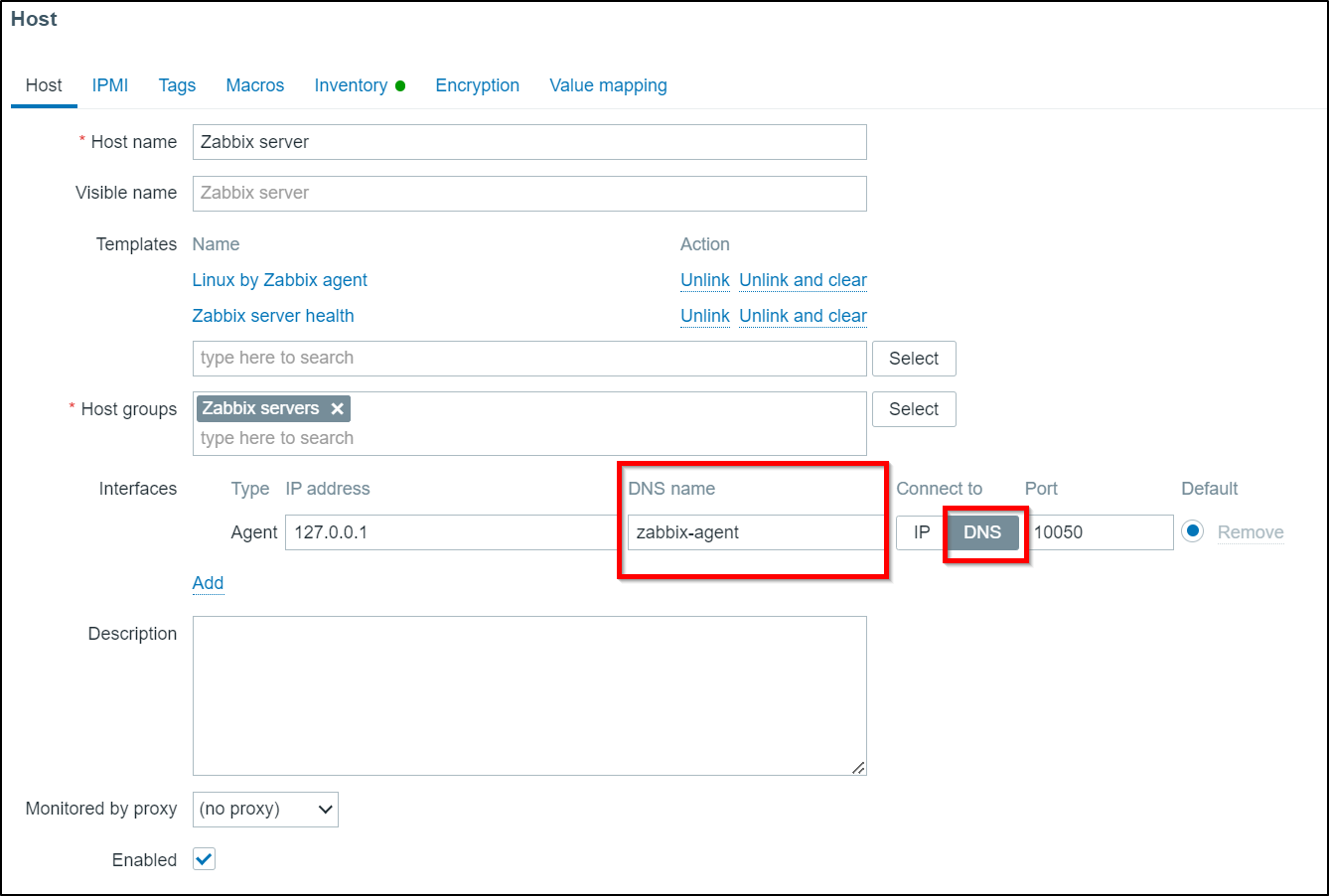Click Select next to the template search

[914, 359]
